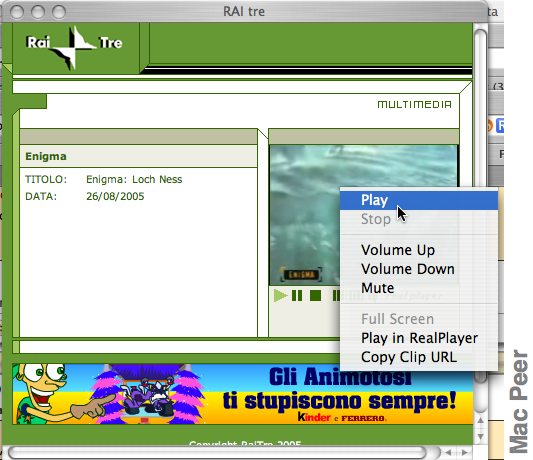Screen dimensions: 533x460
Task: Click the pause icon below the video
Action: click(297, 295)
